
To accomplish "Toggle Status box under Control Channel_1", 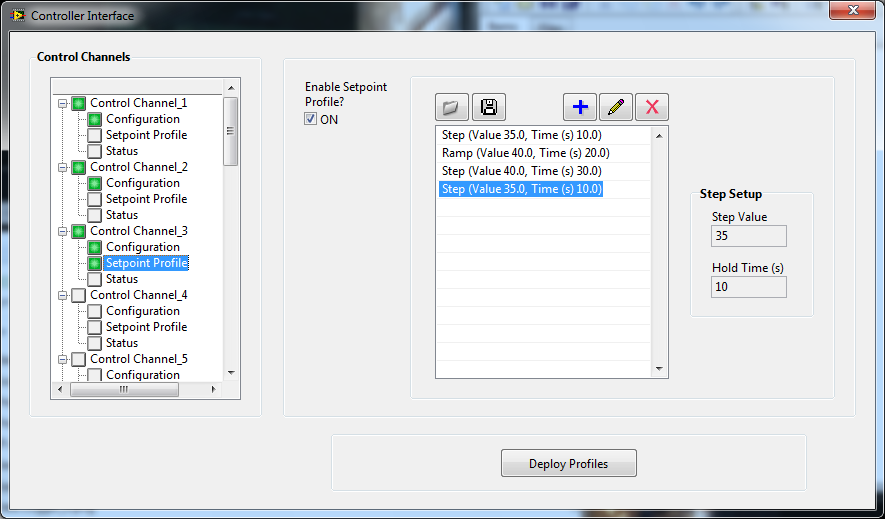I will [94, 151].
